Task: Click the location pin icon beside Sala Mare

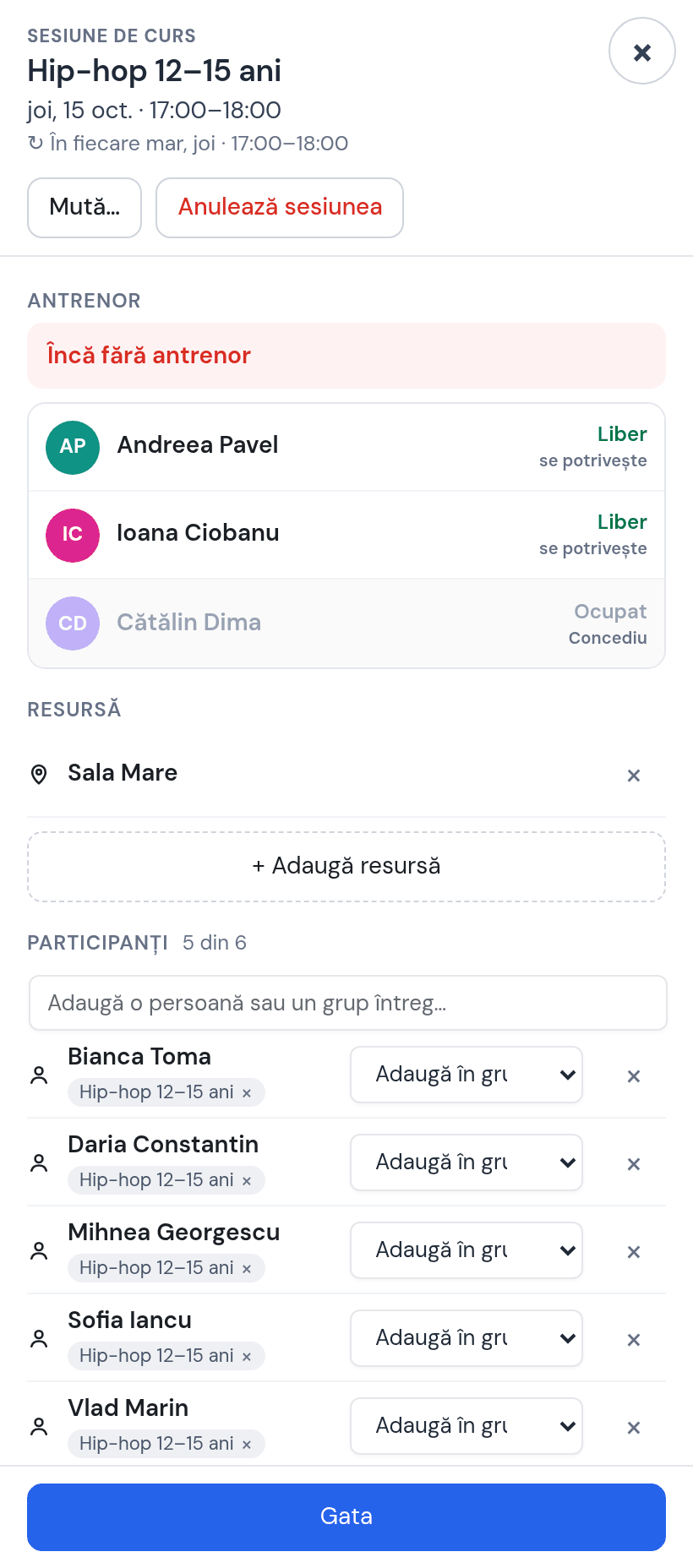Action: pyautogui.click(x=39, y=774)
